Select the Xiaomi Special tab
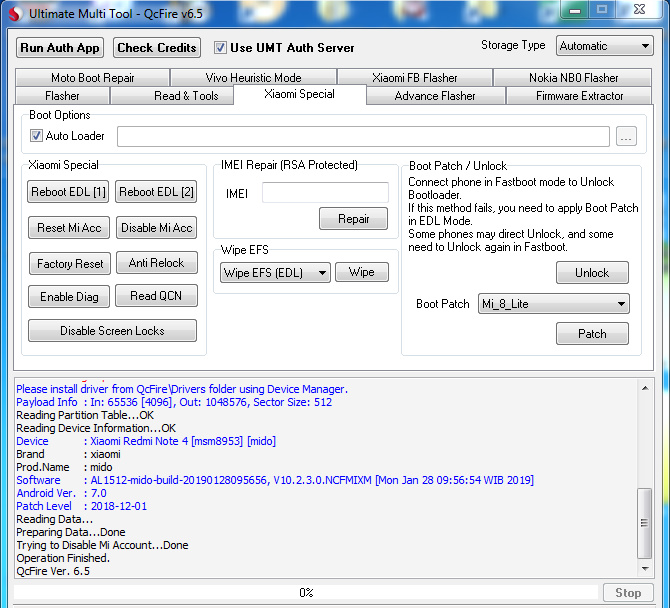Image resolution: width=670 pixels, height=608 pixels. click(x=300, y=94)
